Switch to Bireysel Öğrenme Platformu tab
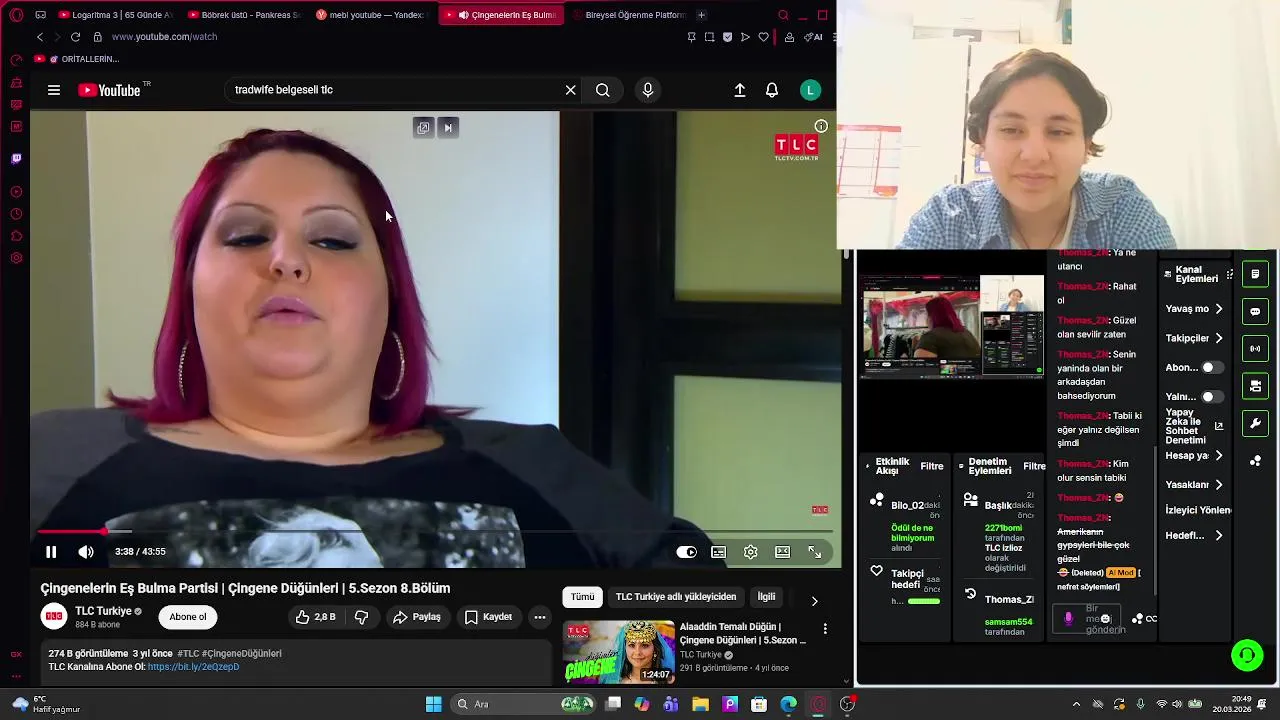 point(628,15)
